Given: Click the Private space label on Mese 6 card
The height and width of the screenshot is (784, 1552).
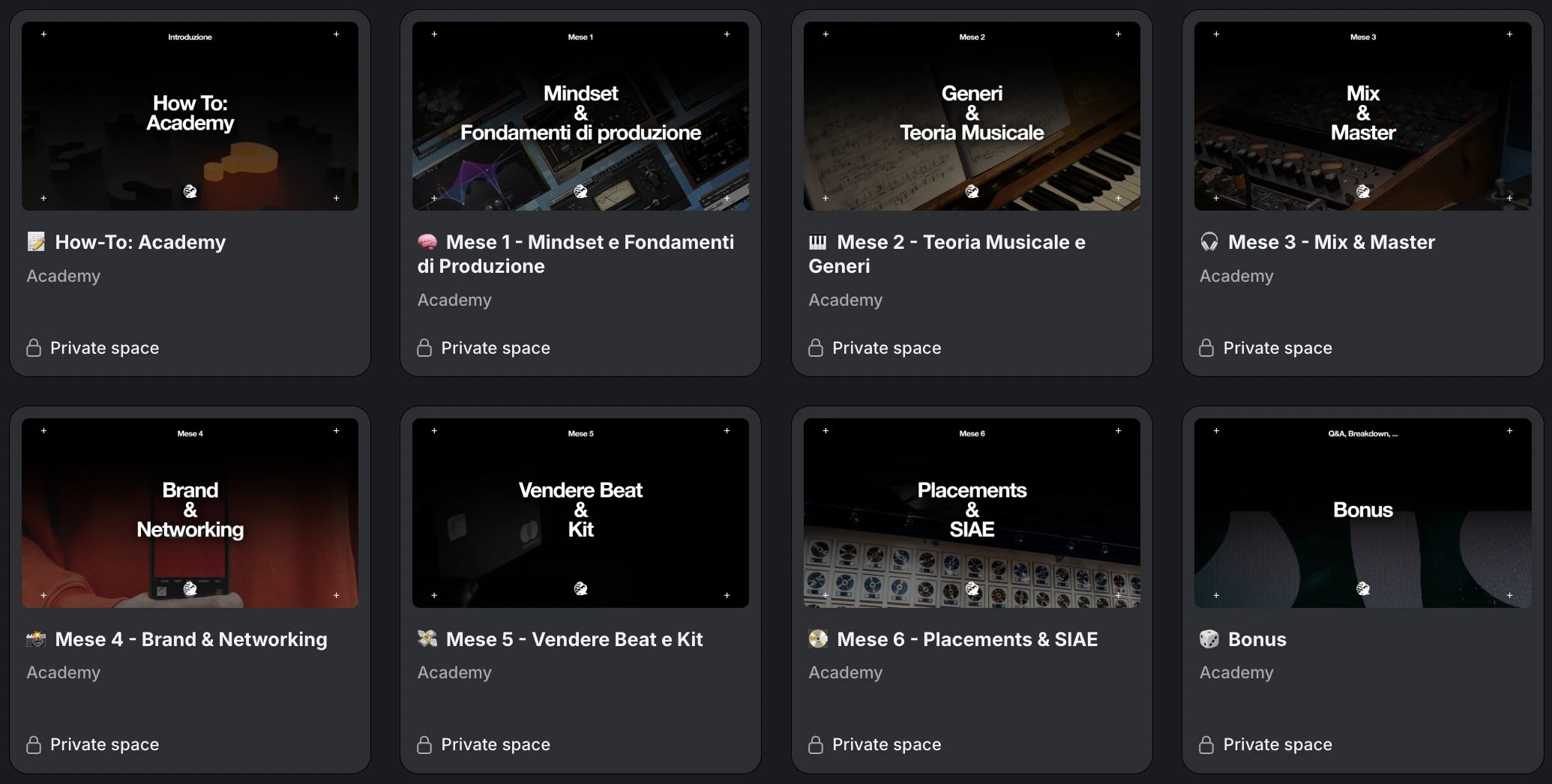Looking at the screenshot, I should [x=886, y=744].
